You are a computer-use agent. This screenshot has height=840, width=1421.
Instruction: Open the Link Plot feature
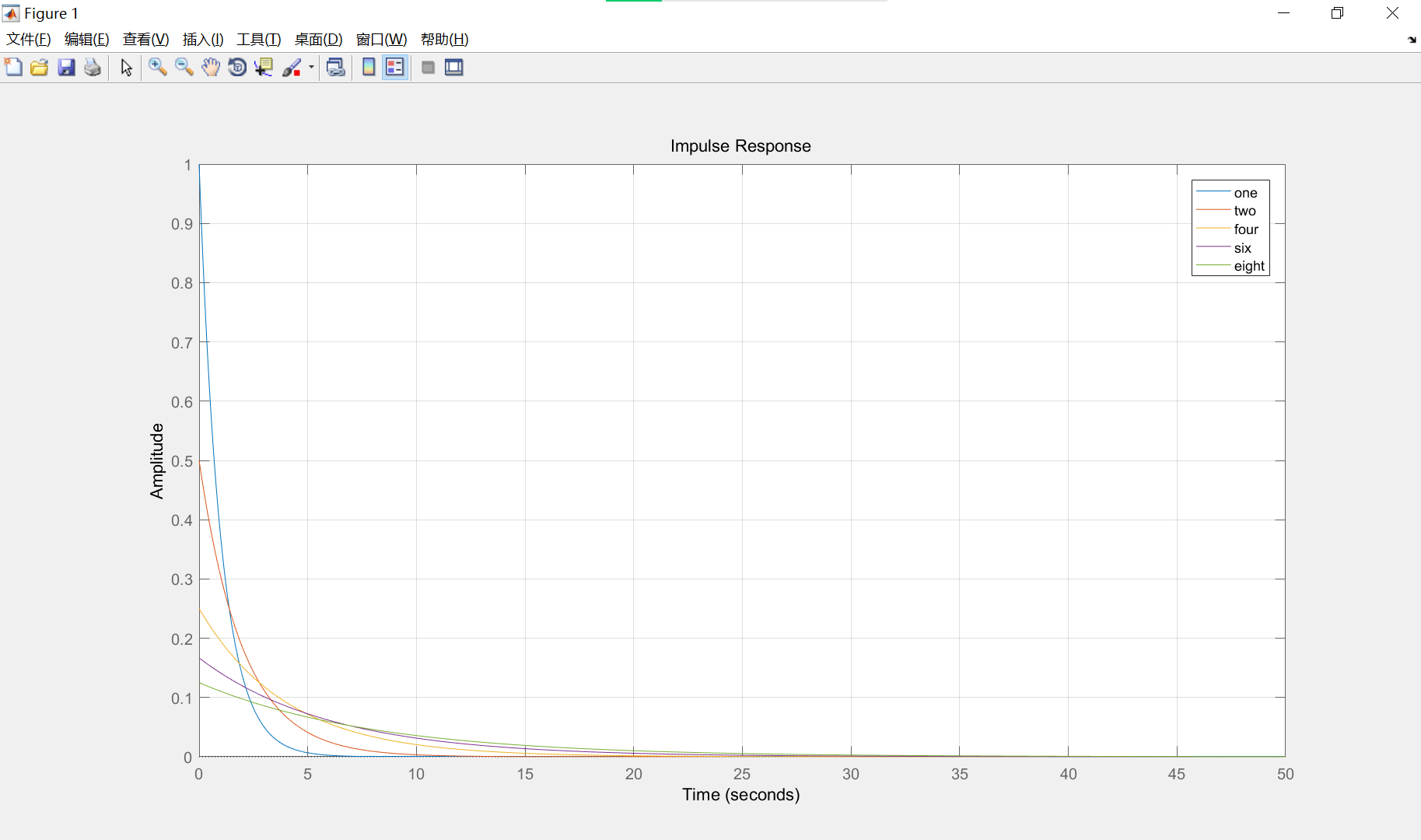point(335,68)
